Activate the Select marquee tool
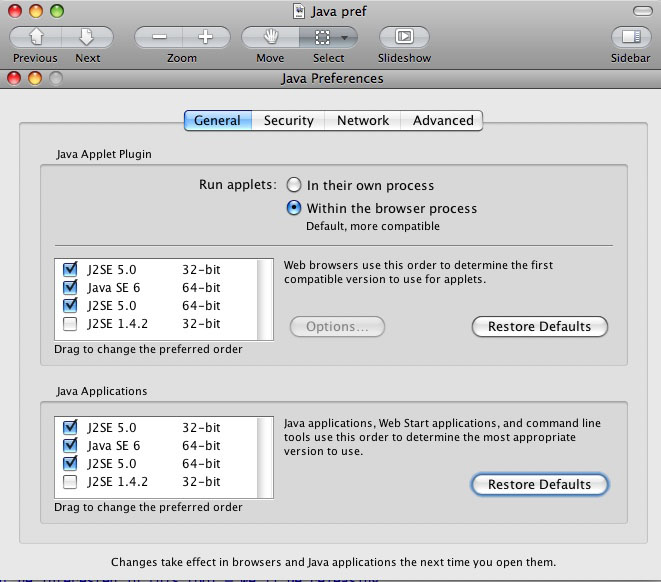 (322, 37)
